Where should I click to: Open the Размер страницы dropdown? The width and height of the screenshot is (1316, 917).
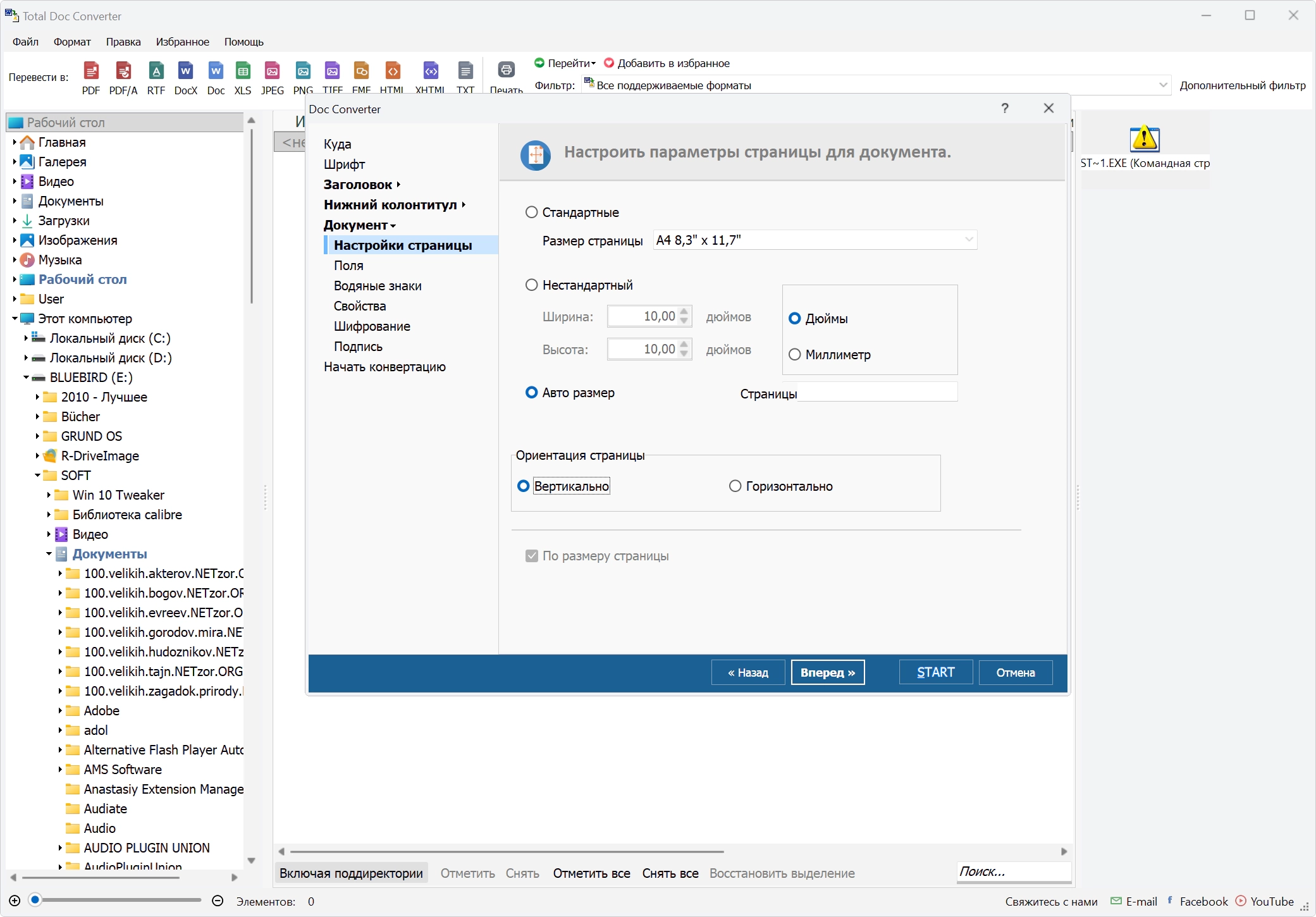(x=815, y=240)
